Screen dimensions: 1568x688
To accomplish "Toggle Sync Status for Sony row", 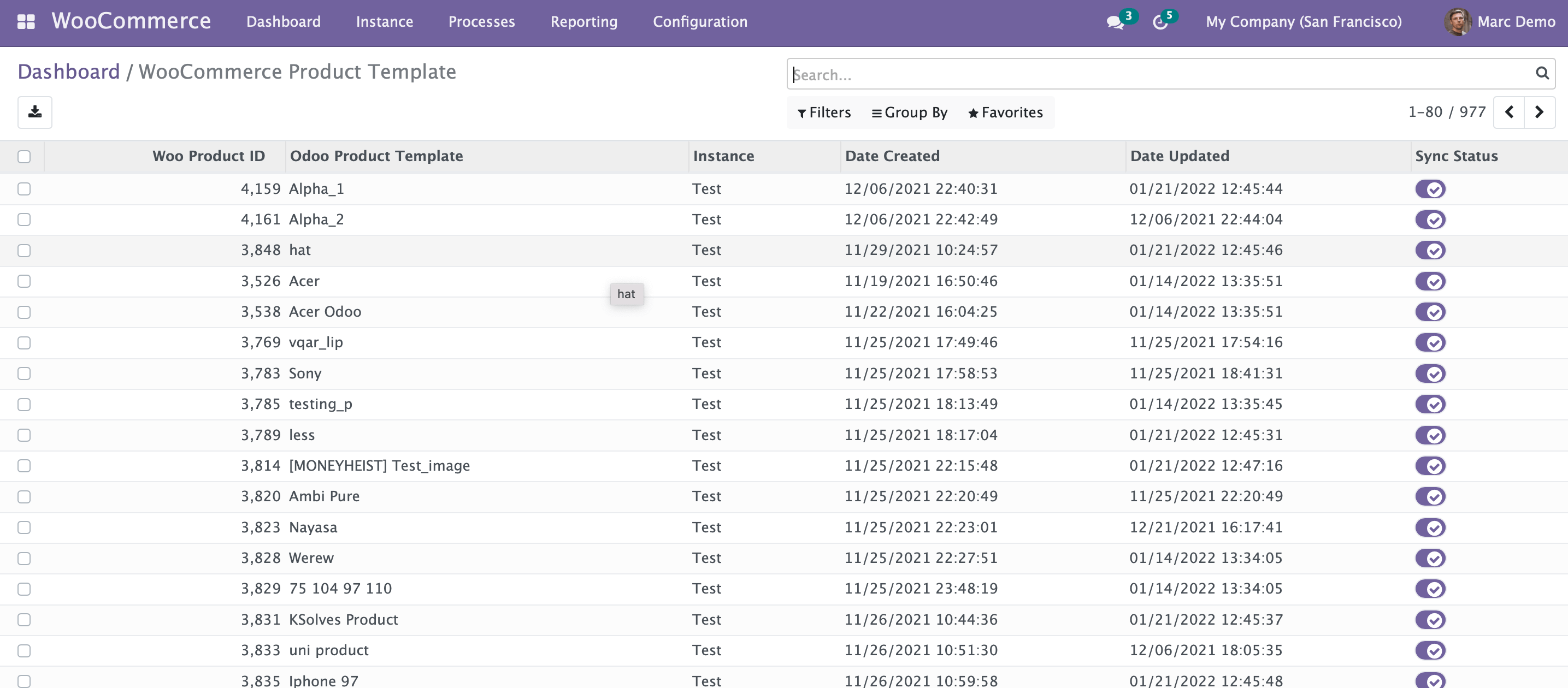I will (1430, 373).
